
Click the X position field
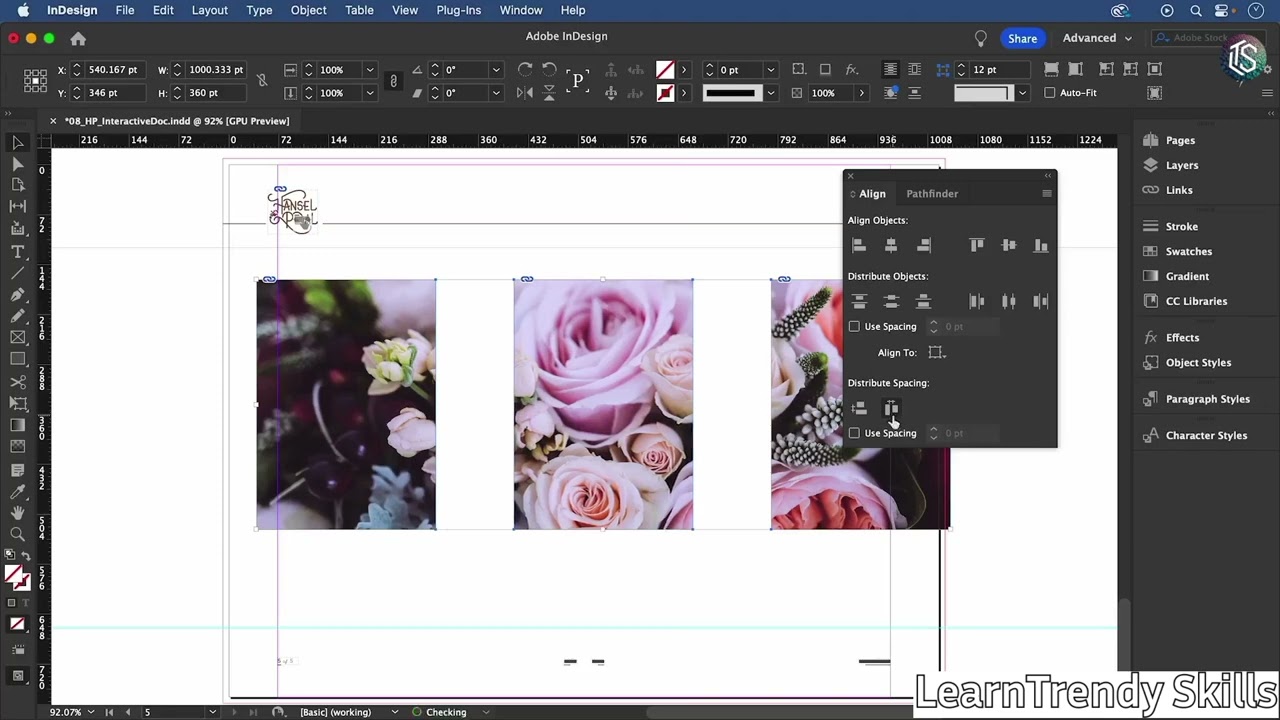point(113,70)
